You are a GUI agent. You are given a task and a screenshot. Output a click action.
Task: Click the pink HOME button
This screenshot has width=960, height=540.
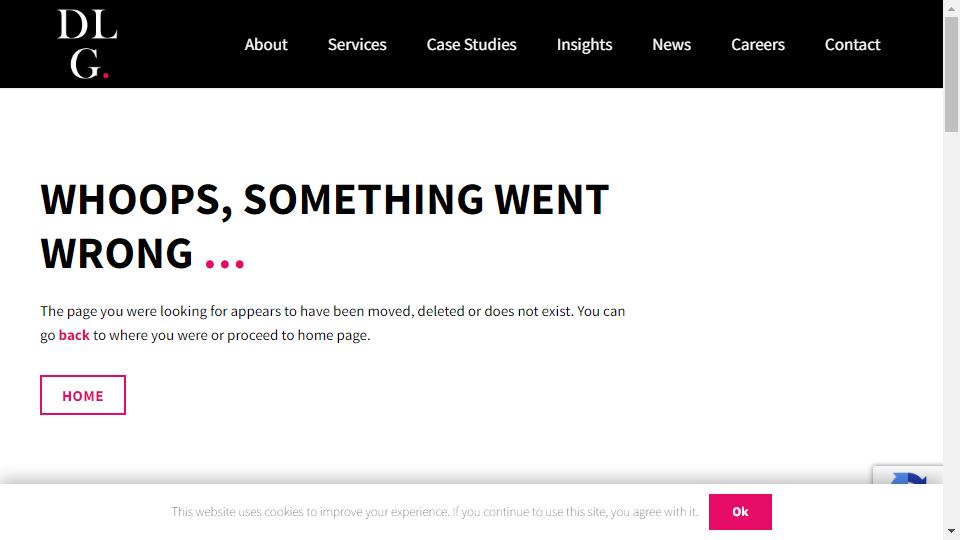(83, 395)
